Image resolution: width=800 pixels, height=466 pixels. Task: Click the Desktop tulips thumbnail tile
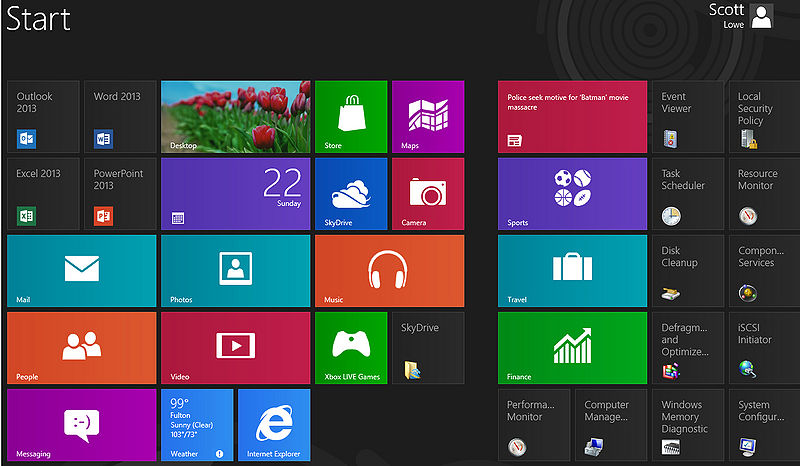click(235, 117)
